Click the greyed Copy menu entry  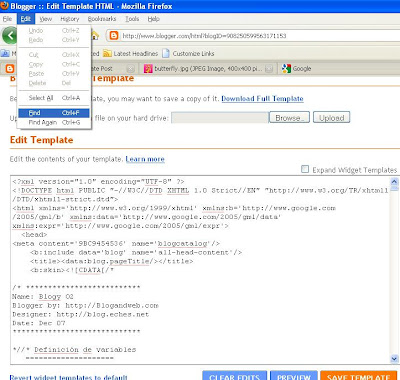pyautogui.click(x=54, y=64)
